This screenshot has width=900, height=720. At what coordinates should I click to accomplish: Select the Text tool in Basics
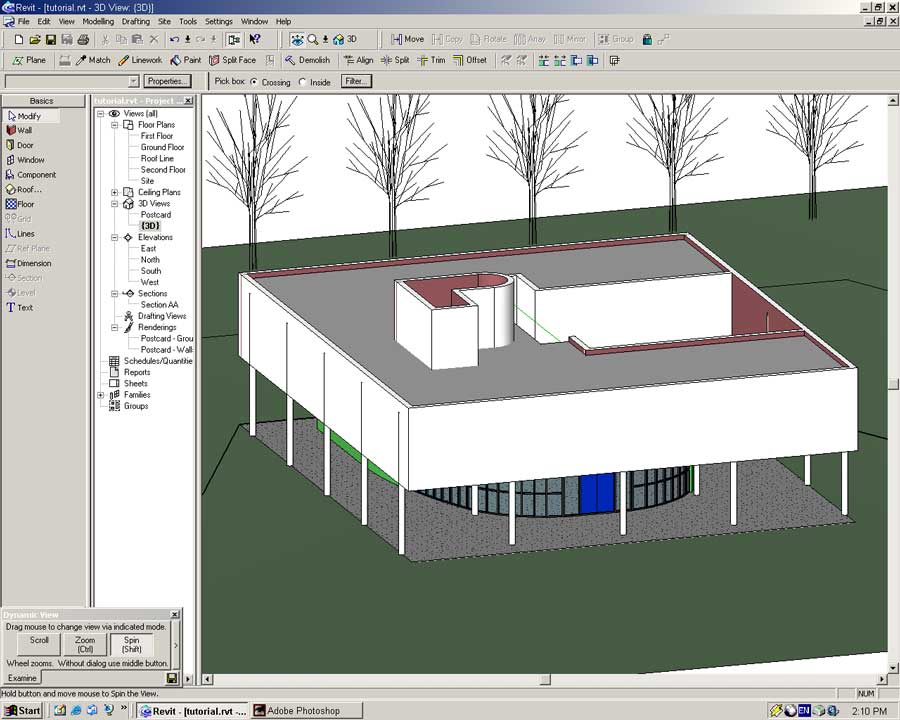point(20,308)
